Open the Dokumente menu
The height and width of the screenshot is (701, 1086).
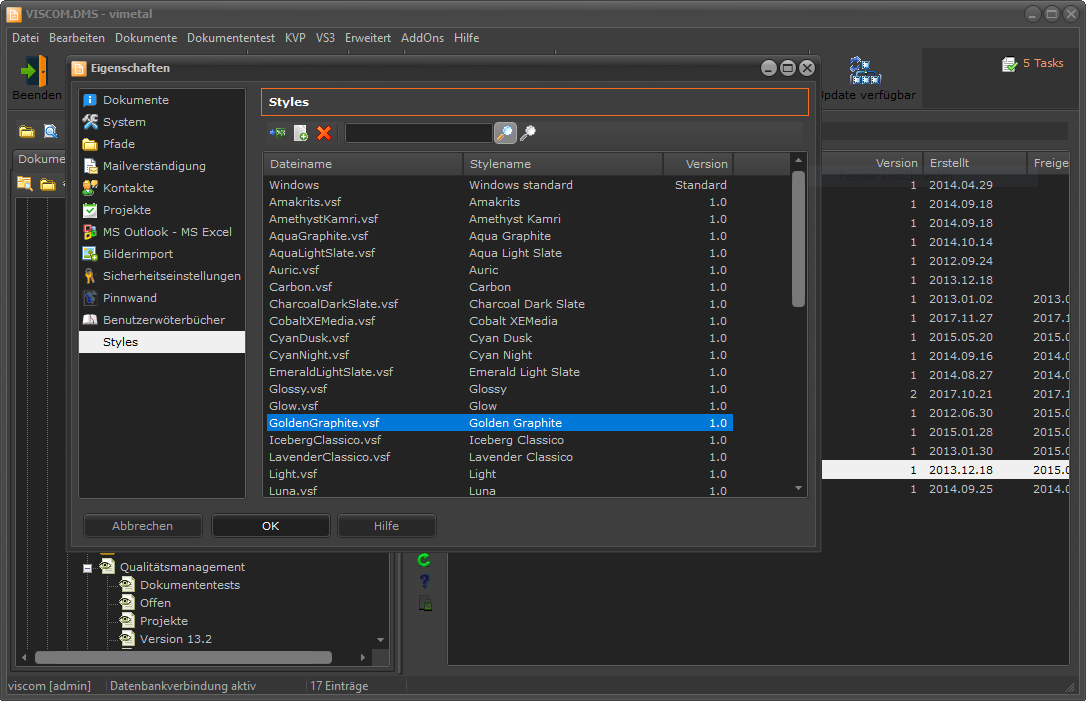146,38
